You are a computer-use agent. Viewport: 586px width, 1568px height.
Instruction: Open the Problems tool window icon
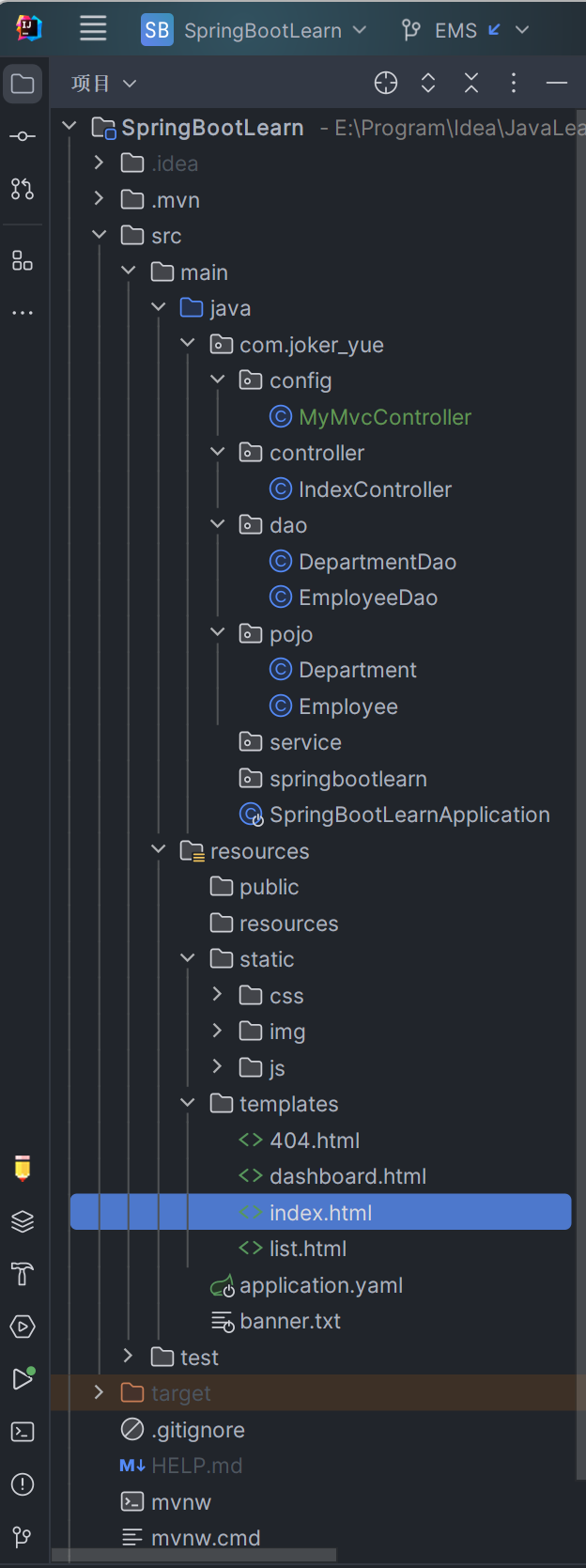(23, 1484)
